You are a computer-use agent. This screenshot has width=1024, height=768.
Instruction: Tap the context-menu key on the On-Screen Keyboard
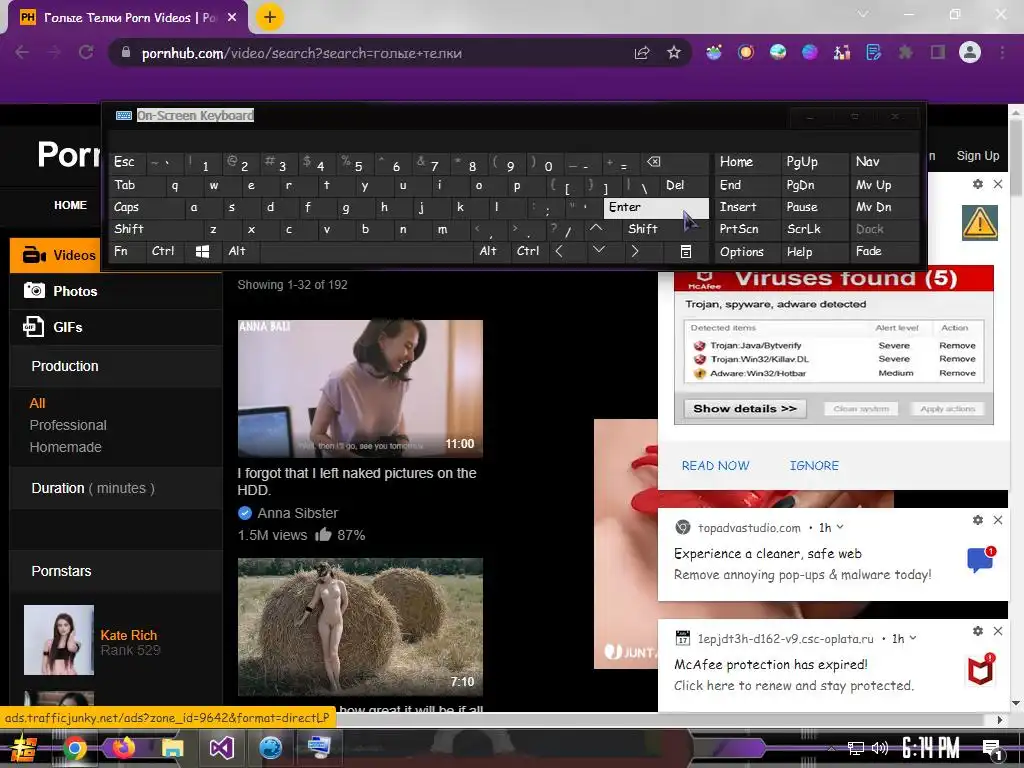click(x=686, y=251)
